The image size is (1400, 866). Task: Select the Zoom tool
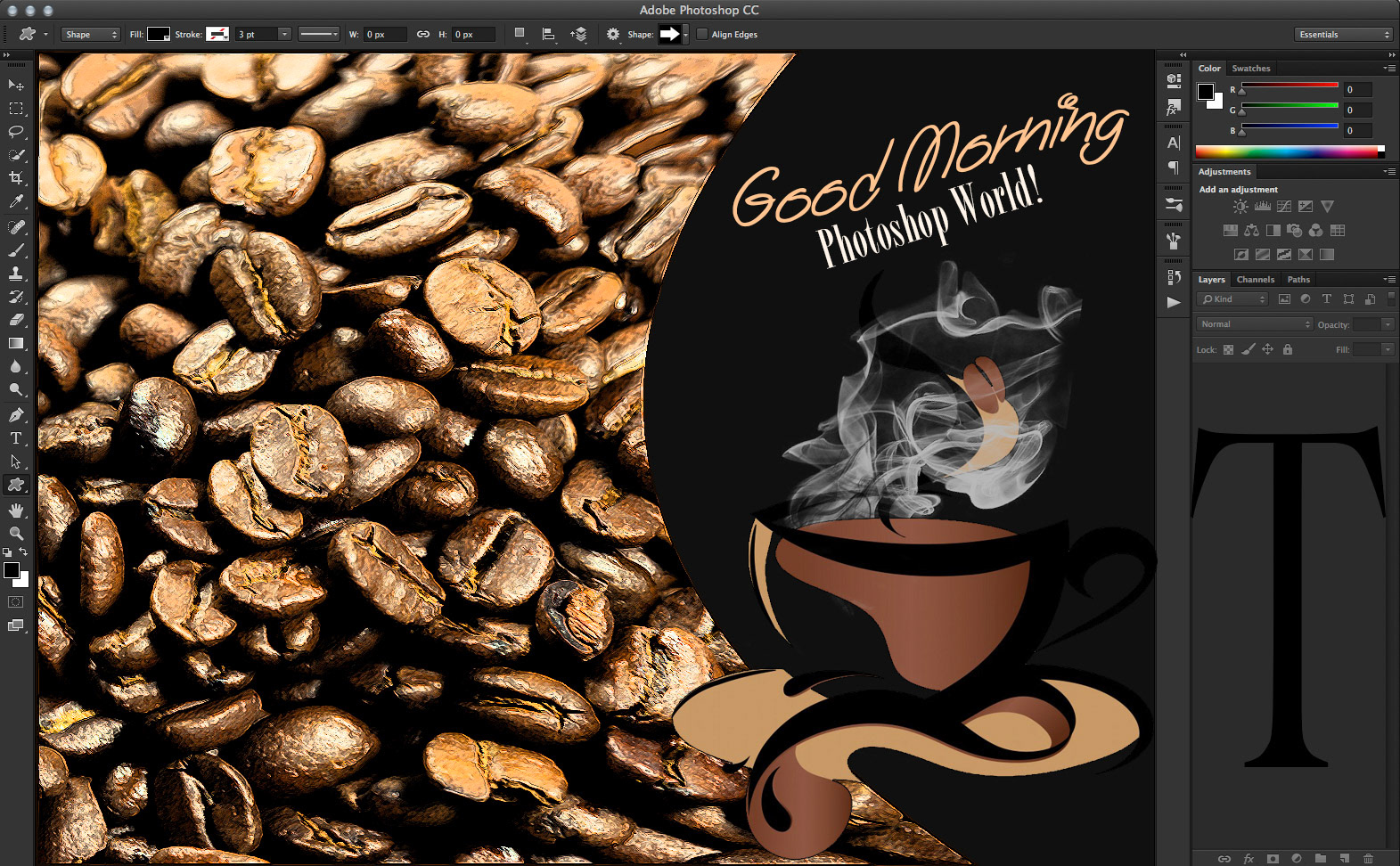(15, 534)
